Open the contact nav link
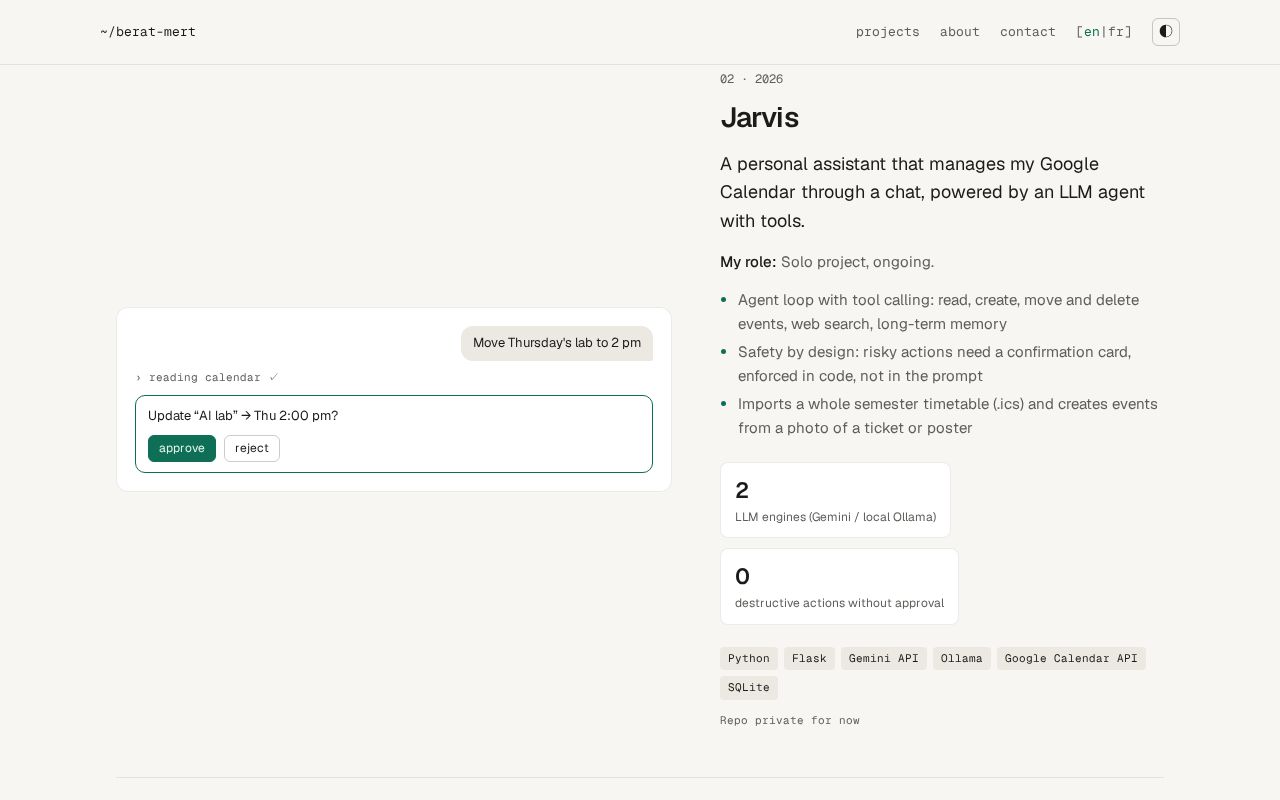 coord(1028,32)
